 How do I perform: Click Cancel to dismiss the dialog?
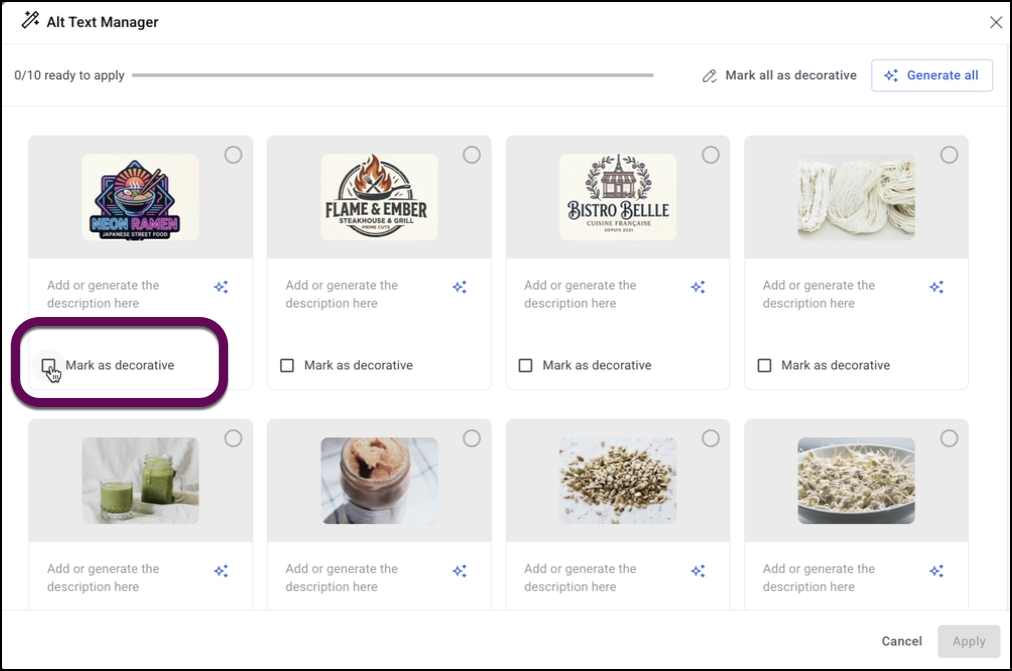click(900, 641)
